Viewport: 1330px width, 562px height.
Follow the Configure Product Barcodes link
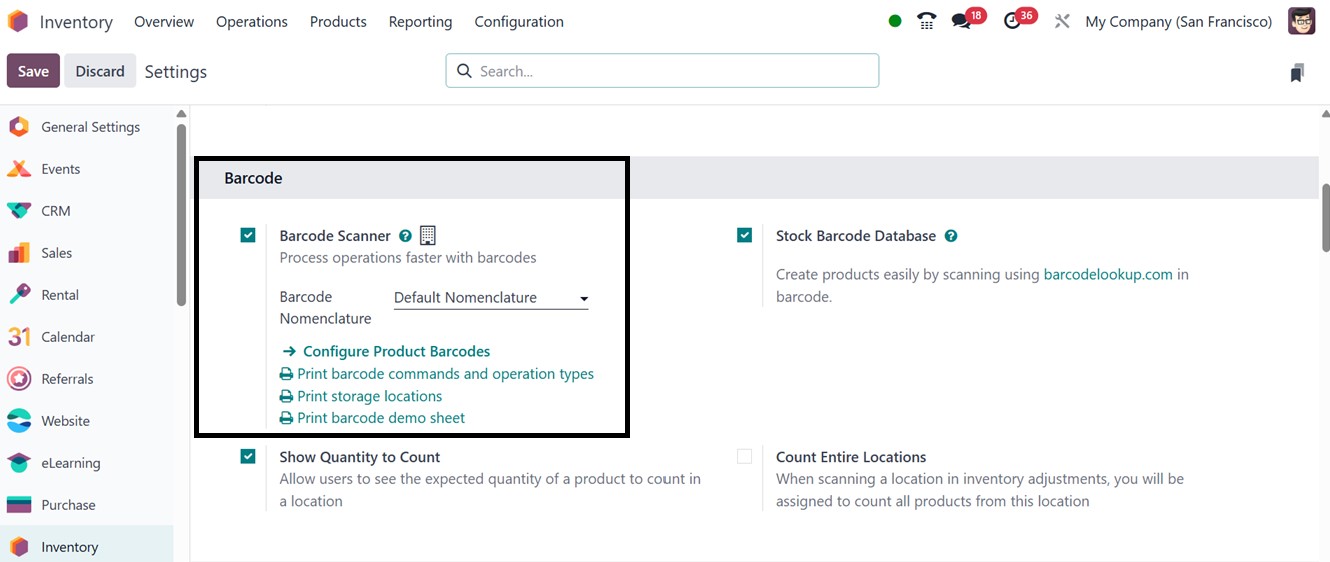click(x=395, y=352)
